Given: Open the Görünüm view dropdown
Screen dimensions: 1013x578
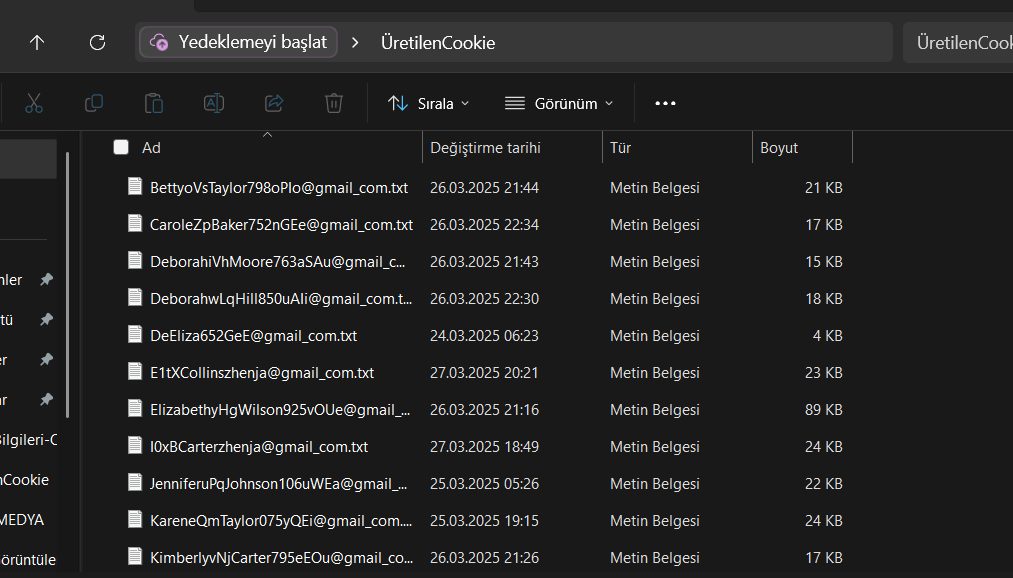Looking at the screenshot, I should (x=559, y=103).
